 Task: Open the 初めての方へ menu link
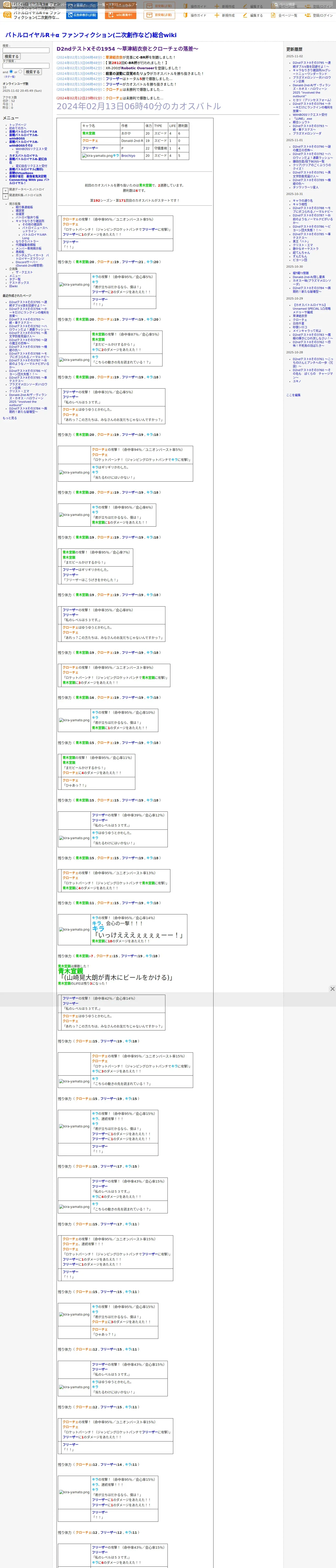(x=18, y=128)
